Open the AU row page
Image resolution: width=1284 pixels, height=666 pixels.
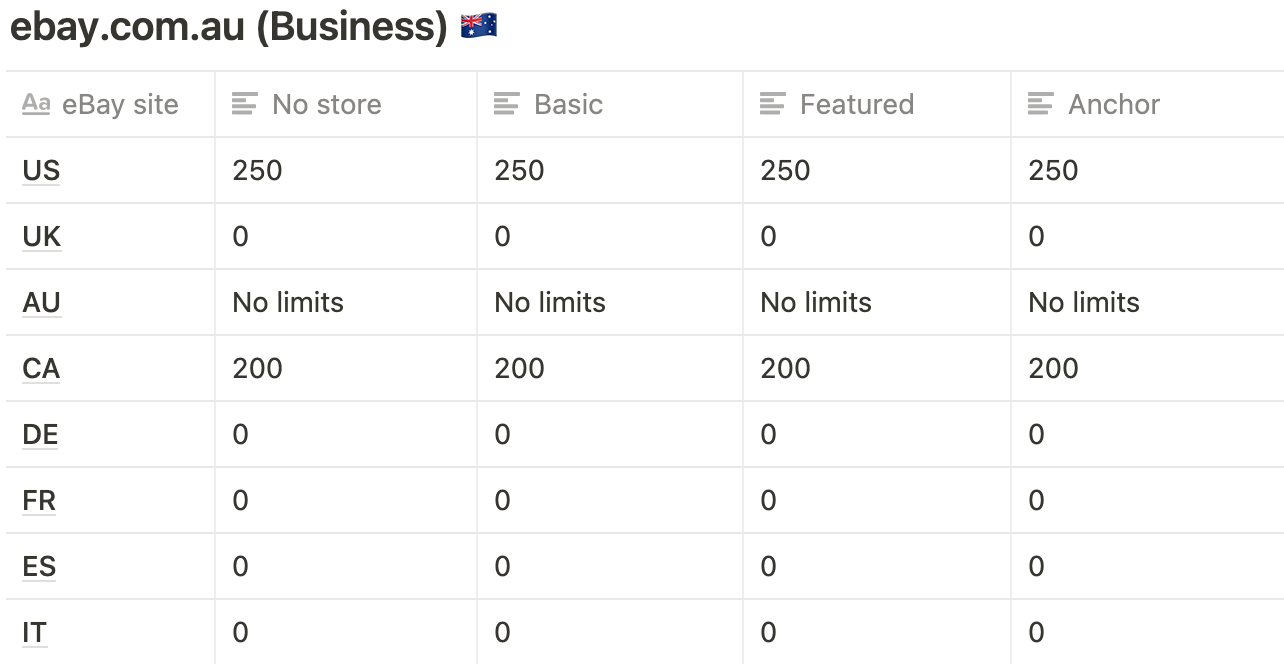[x=41, y=303]
